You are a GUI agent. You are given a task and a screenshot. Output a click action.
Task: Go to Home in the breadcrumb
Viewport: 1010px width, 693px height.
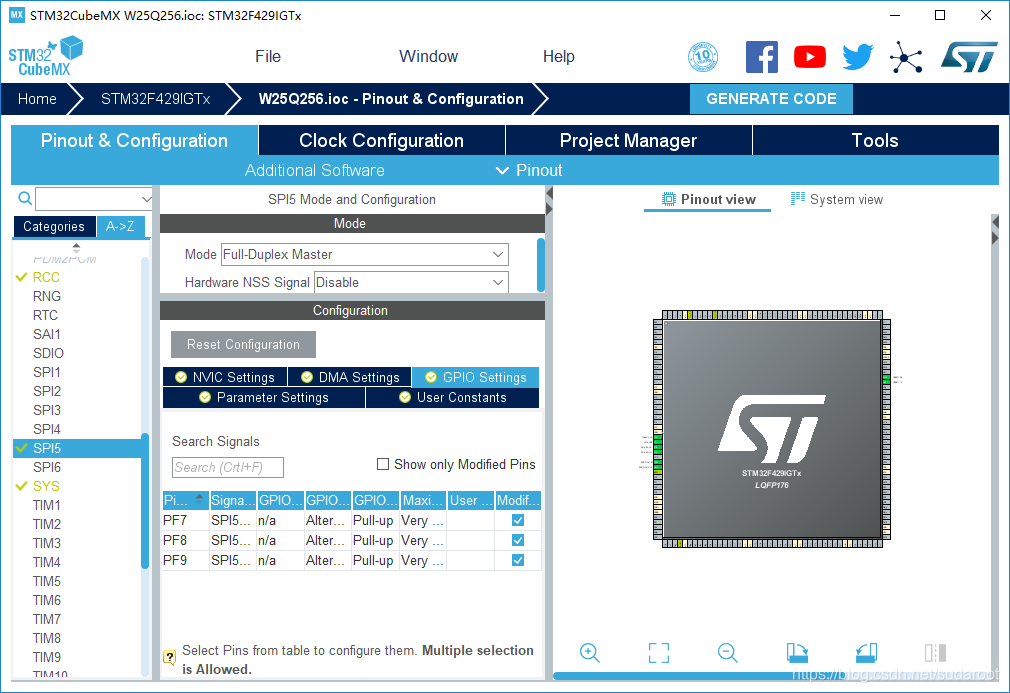click(x=37, y=99)
